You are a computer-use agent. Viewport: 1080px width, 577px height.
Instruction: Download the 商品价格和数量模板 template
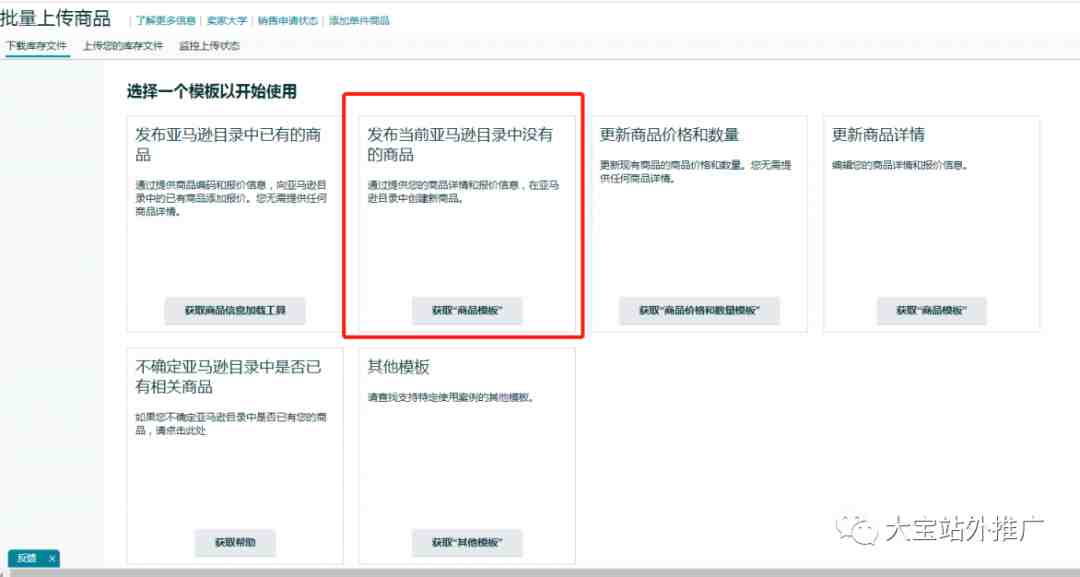coord(699,311)
